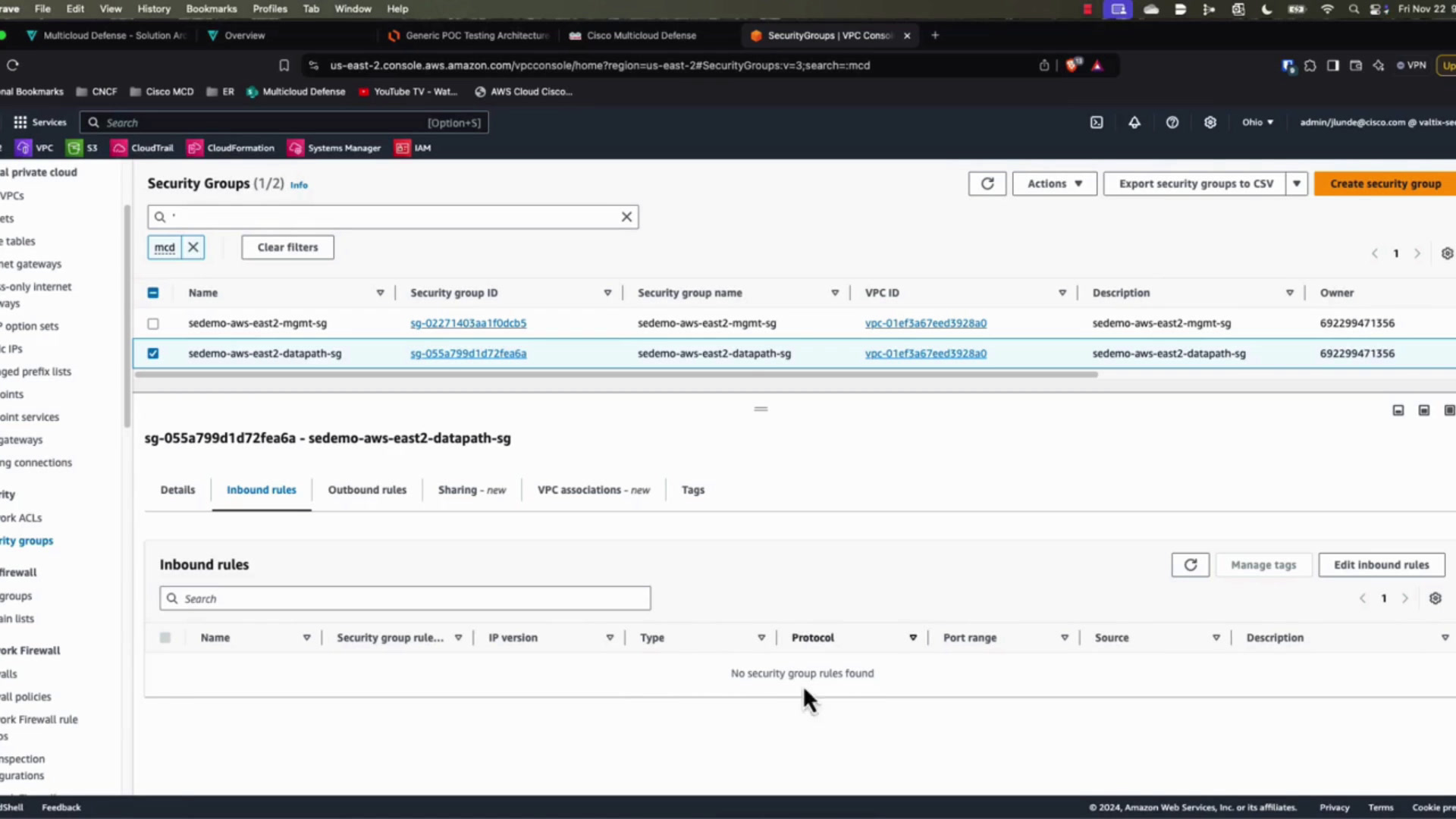Remove the mcd filter chip
Image resolution: width=1456 pixels, height=819 pixels.
point(193,247)
